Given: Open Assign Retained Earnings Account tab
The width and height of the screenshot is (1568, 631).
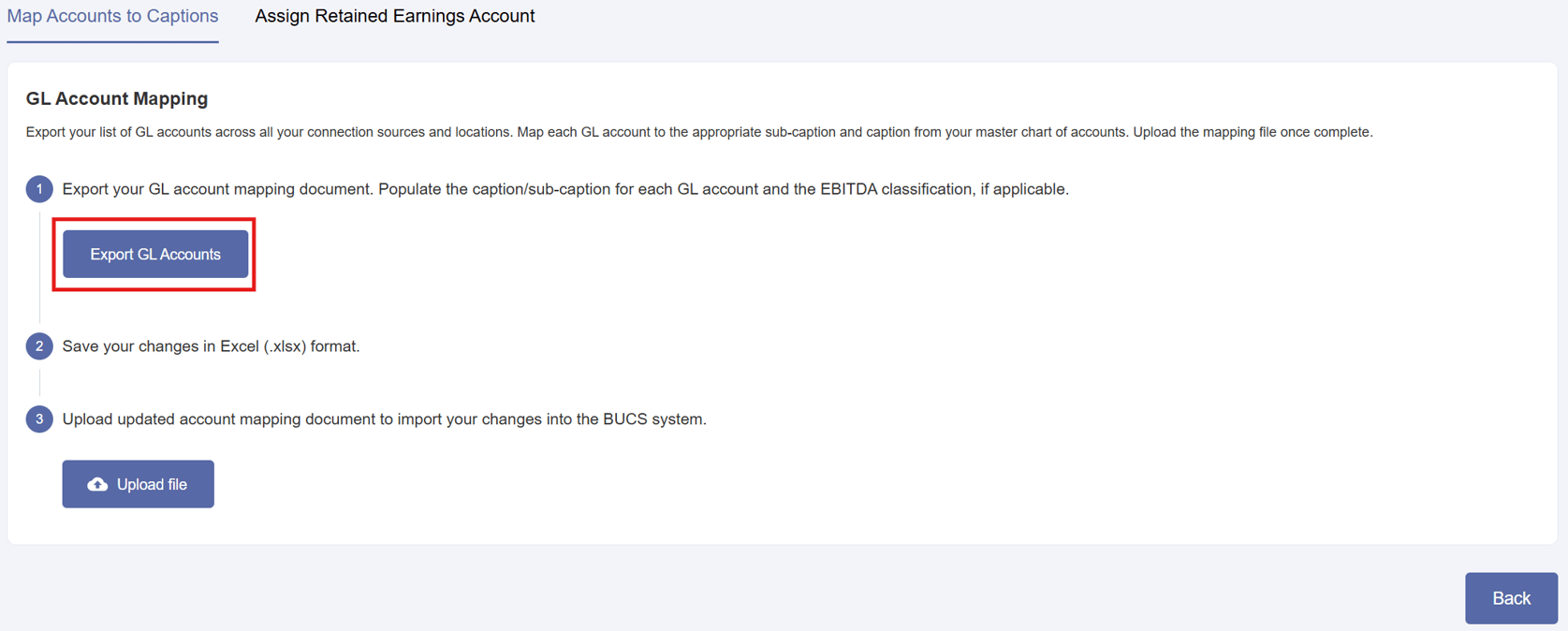Looking at the screenshot, I should (395, 16).
